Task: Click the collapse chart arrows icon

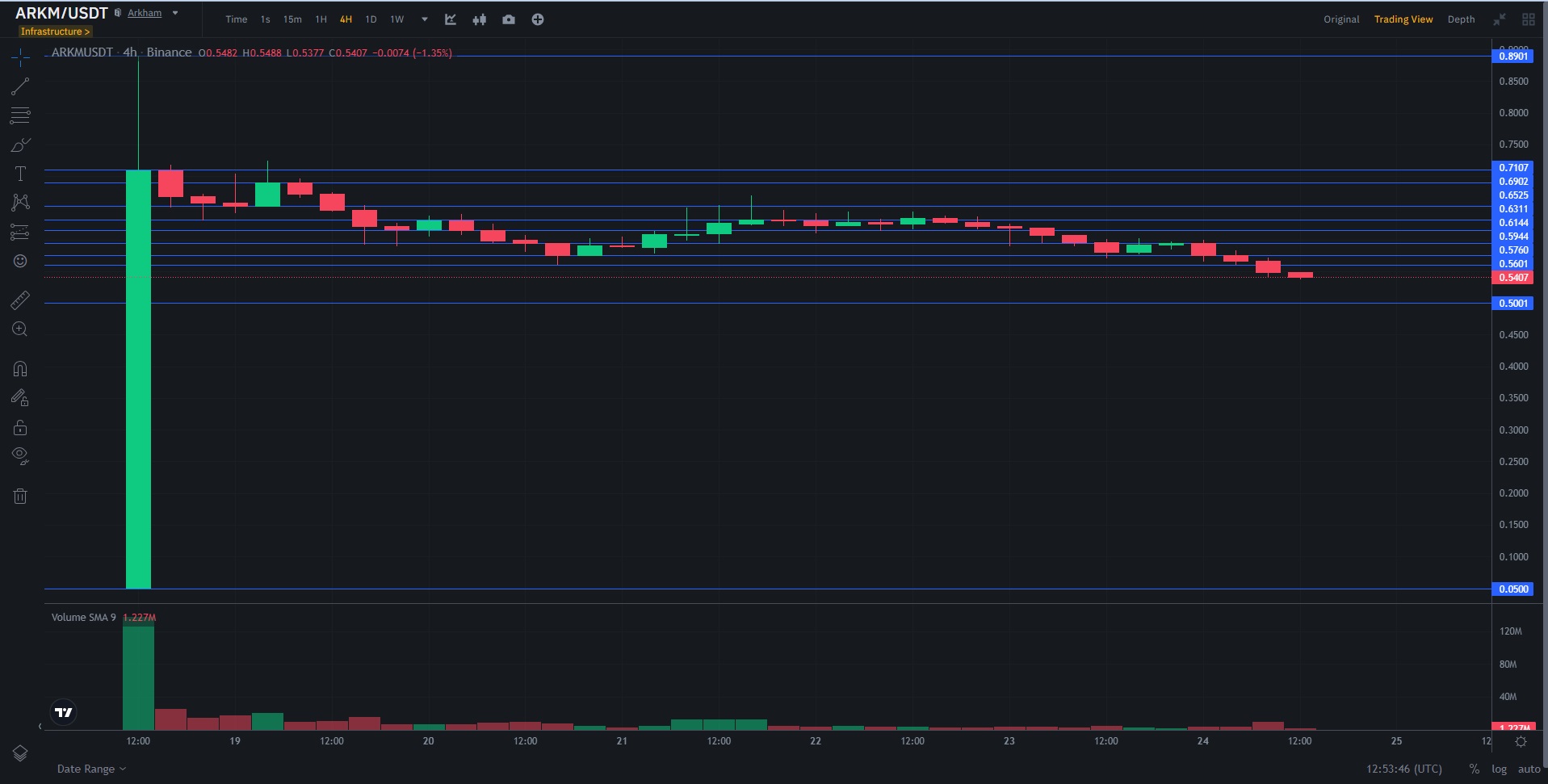Action: (1500, 19)
